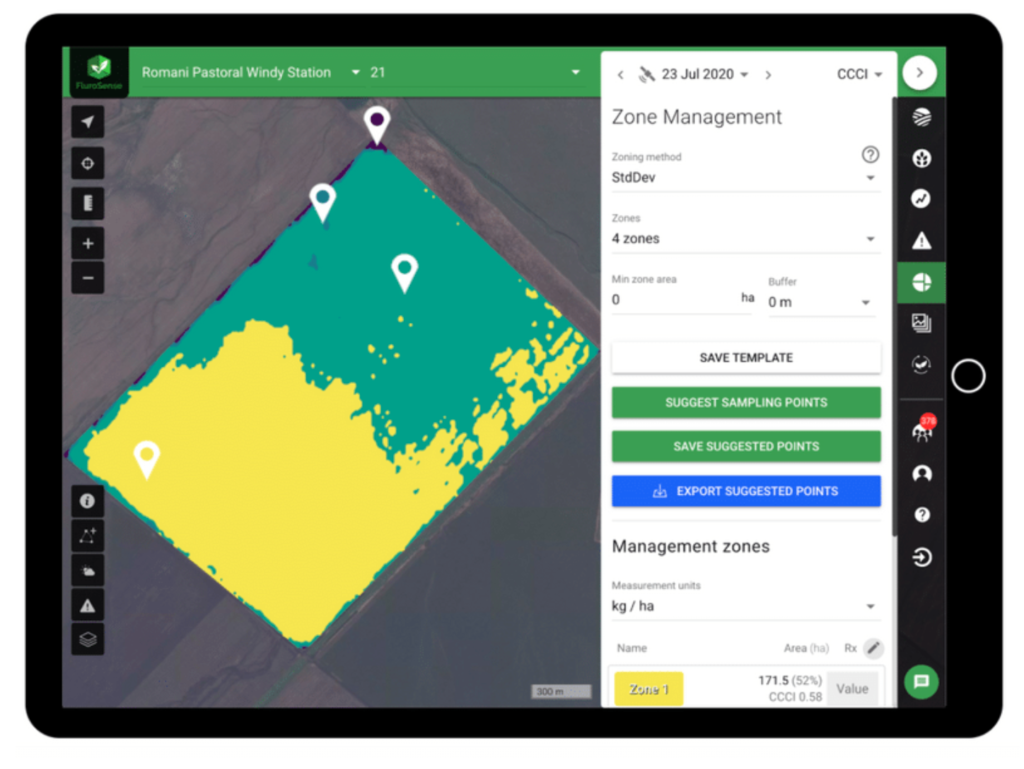The image size is (1024, 769).
Task: Click the map pin on yellow zone
Action: (146, 459)
